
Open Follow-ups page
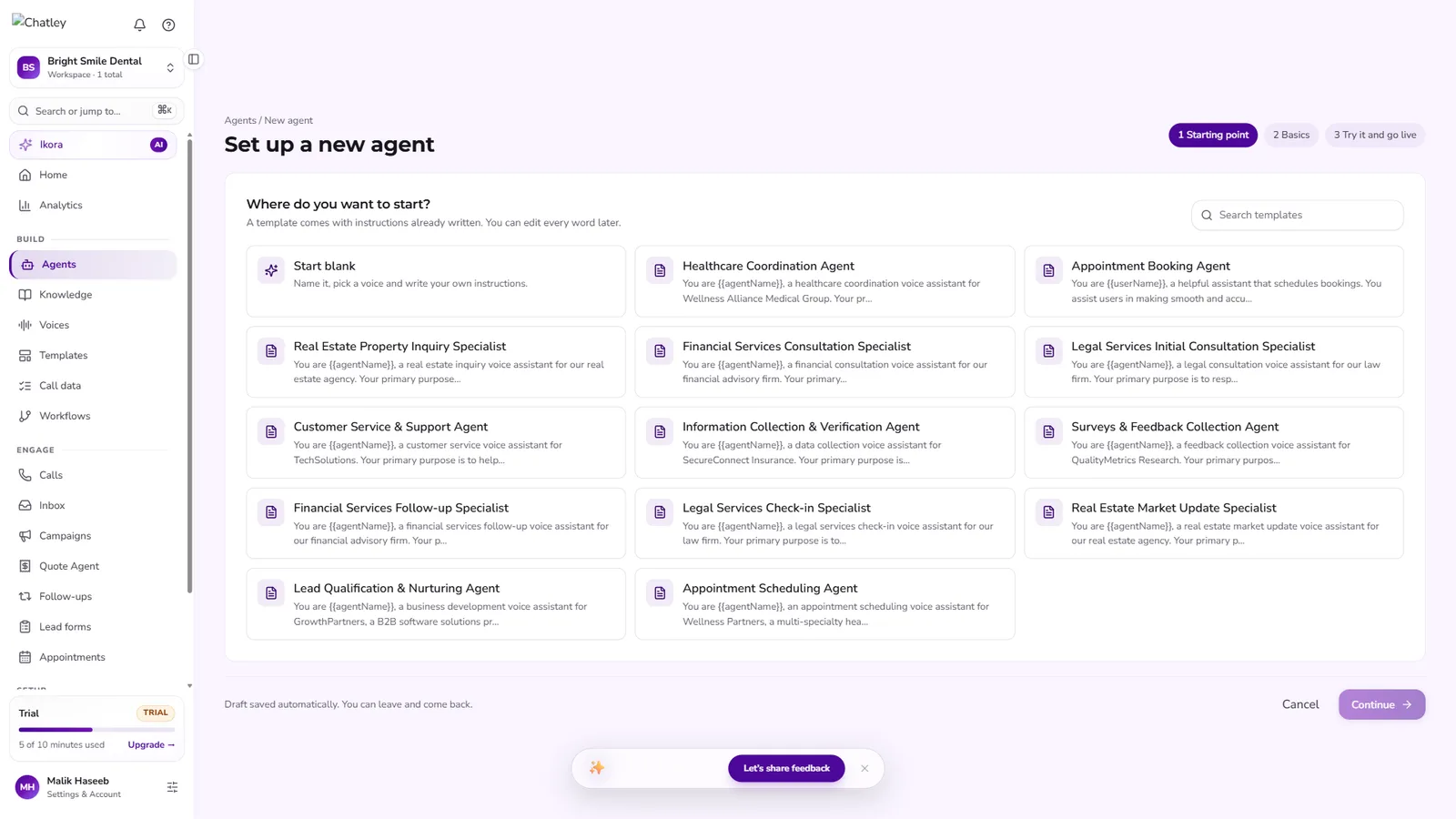click(x=93, y=597)
